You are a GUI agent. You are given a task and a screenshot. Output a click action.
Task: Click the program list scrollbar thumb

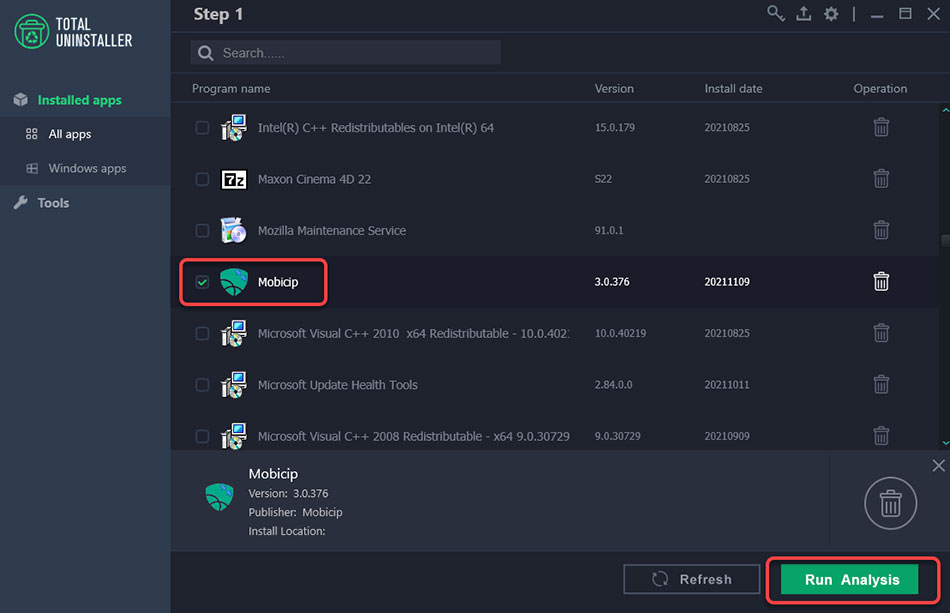pyautogui.click(x=945, y=240)
